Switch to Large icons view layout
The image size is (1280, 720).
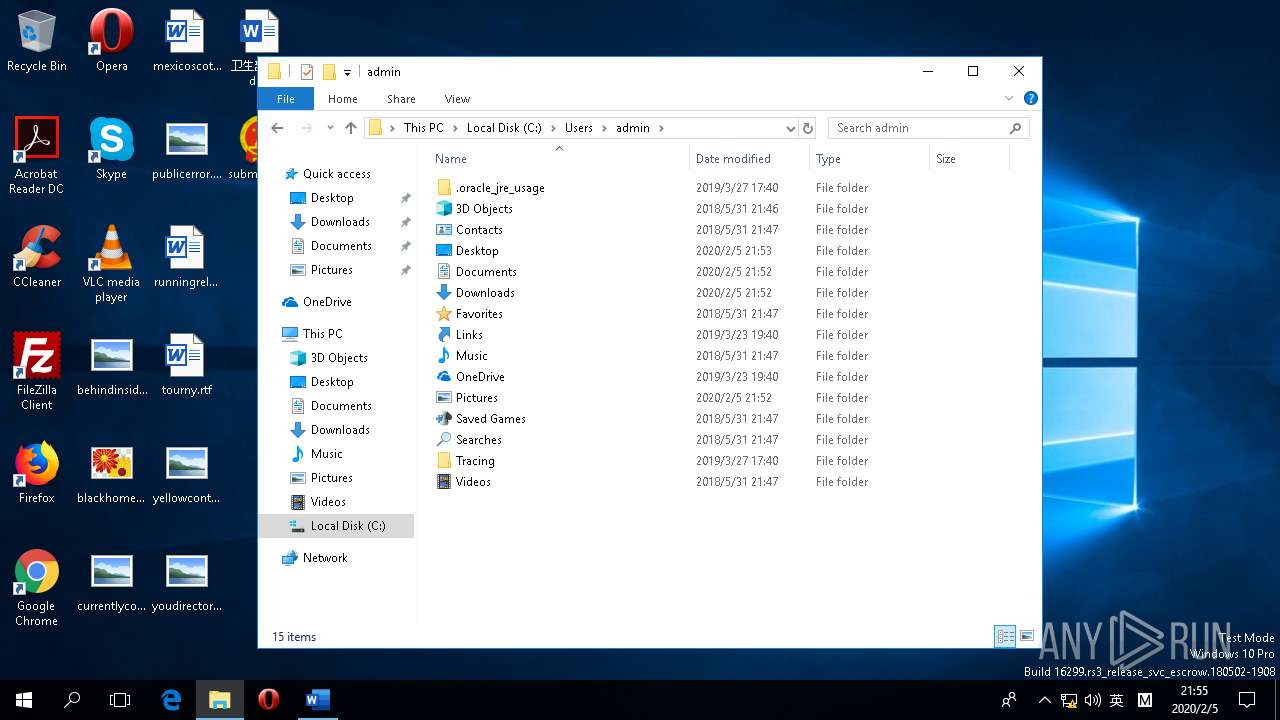pos(1027,636)
